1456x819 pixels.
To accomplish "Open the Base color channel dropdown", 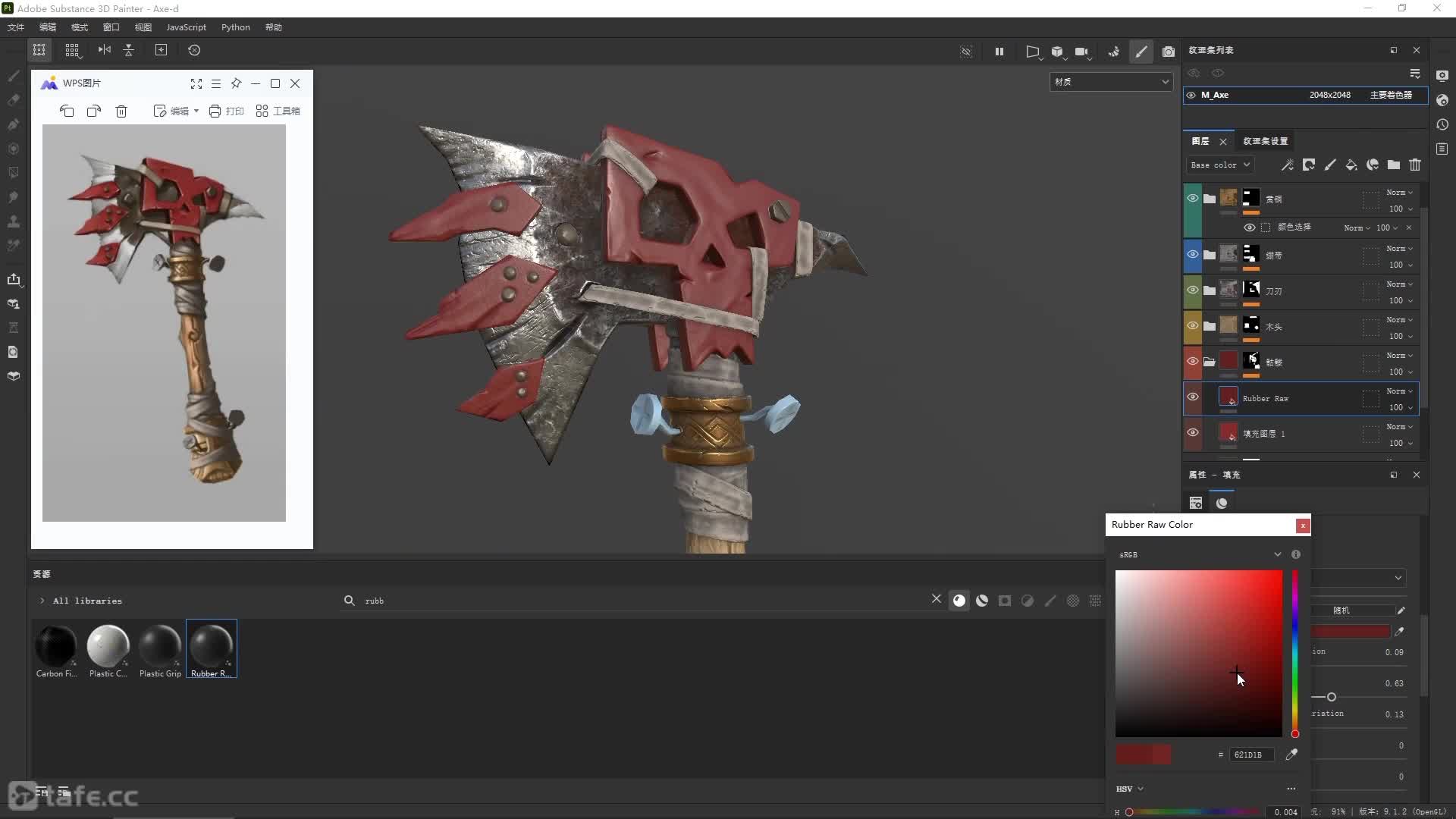I will coord(1219,165).
